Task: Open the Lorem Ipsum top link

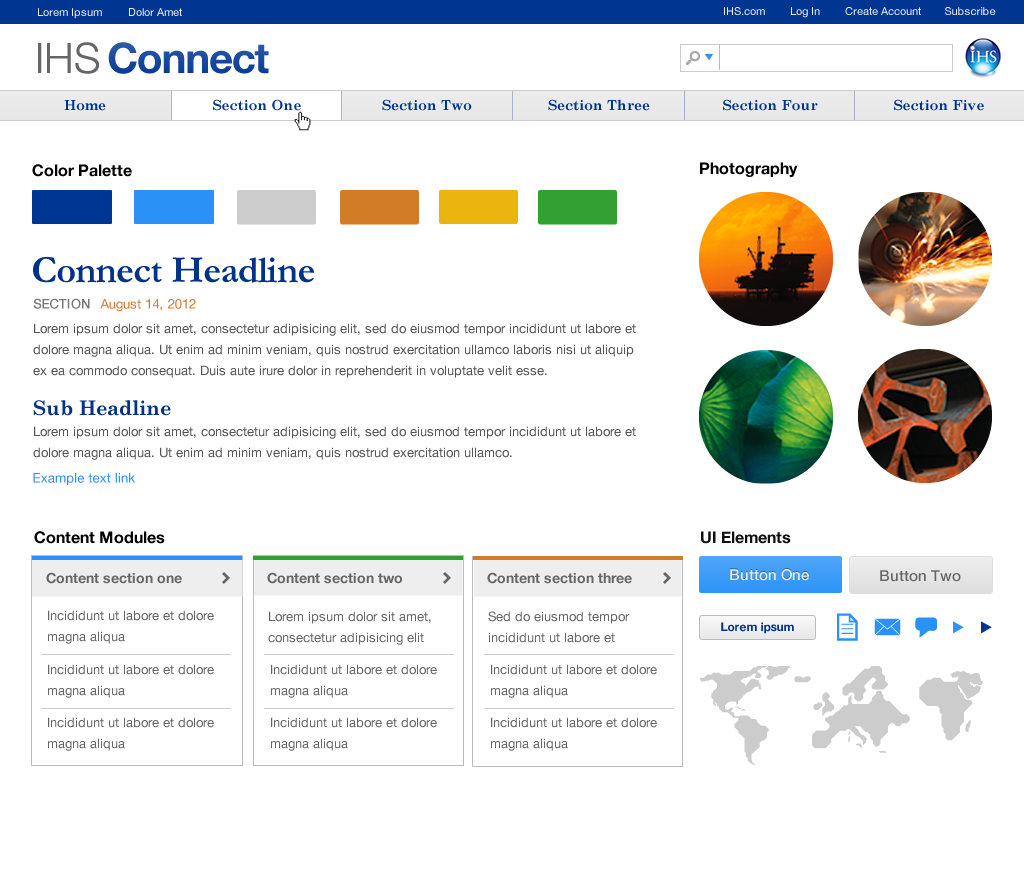Action: click(x=69, y=12)
